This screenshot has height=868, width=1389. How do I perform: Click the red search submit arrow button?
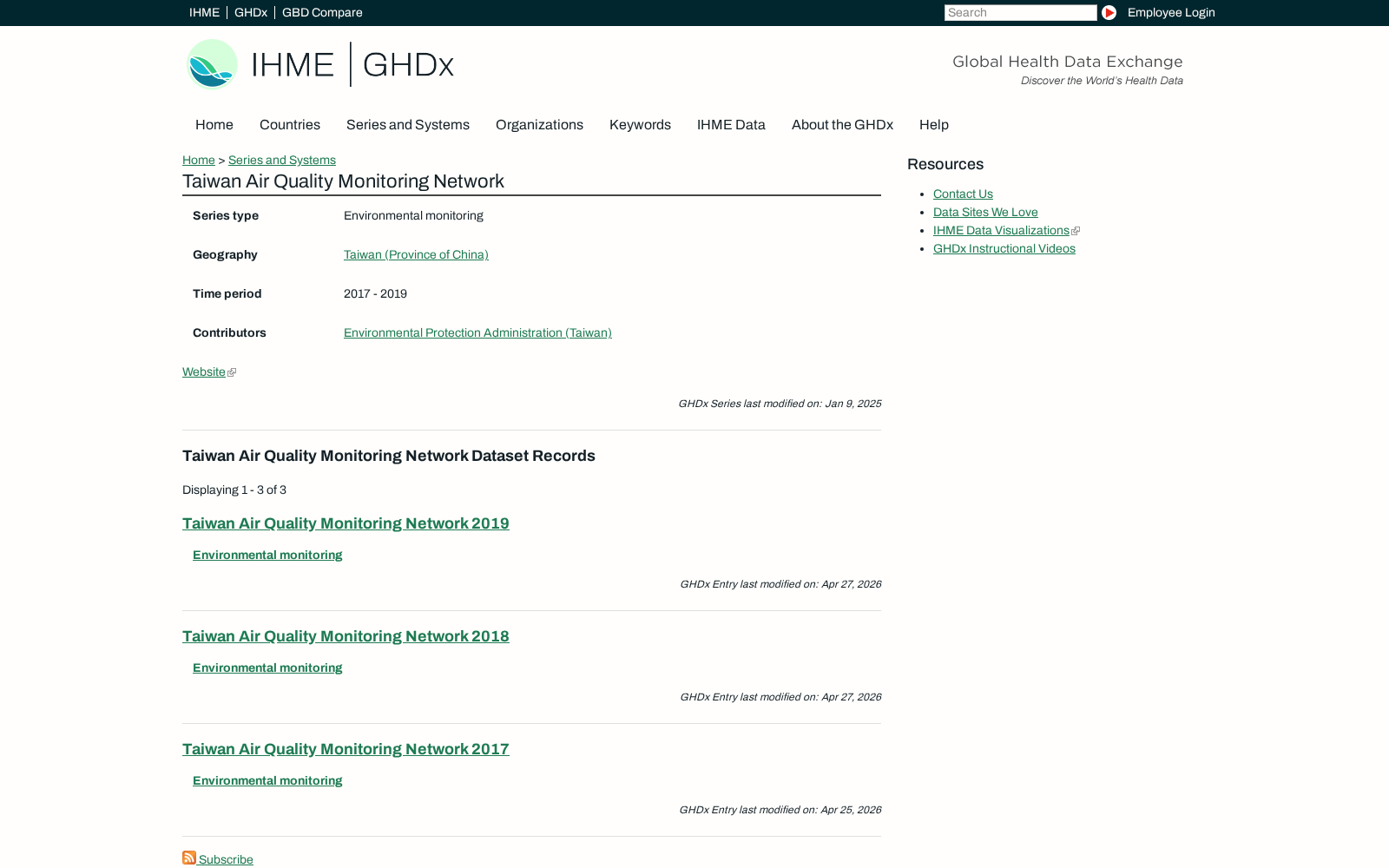click(x=1109, y=12)
